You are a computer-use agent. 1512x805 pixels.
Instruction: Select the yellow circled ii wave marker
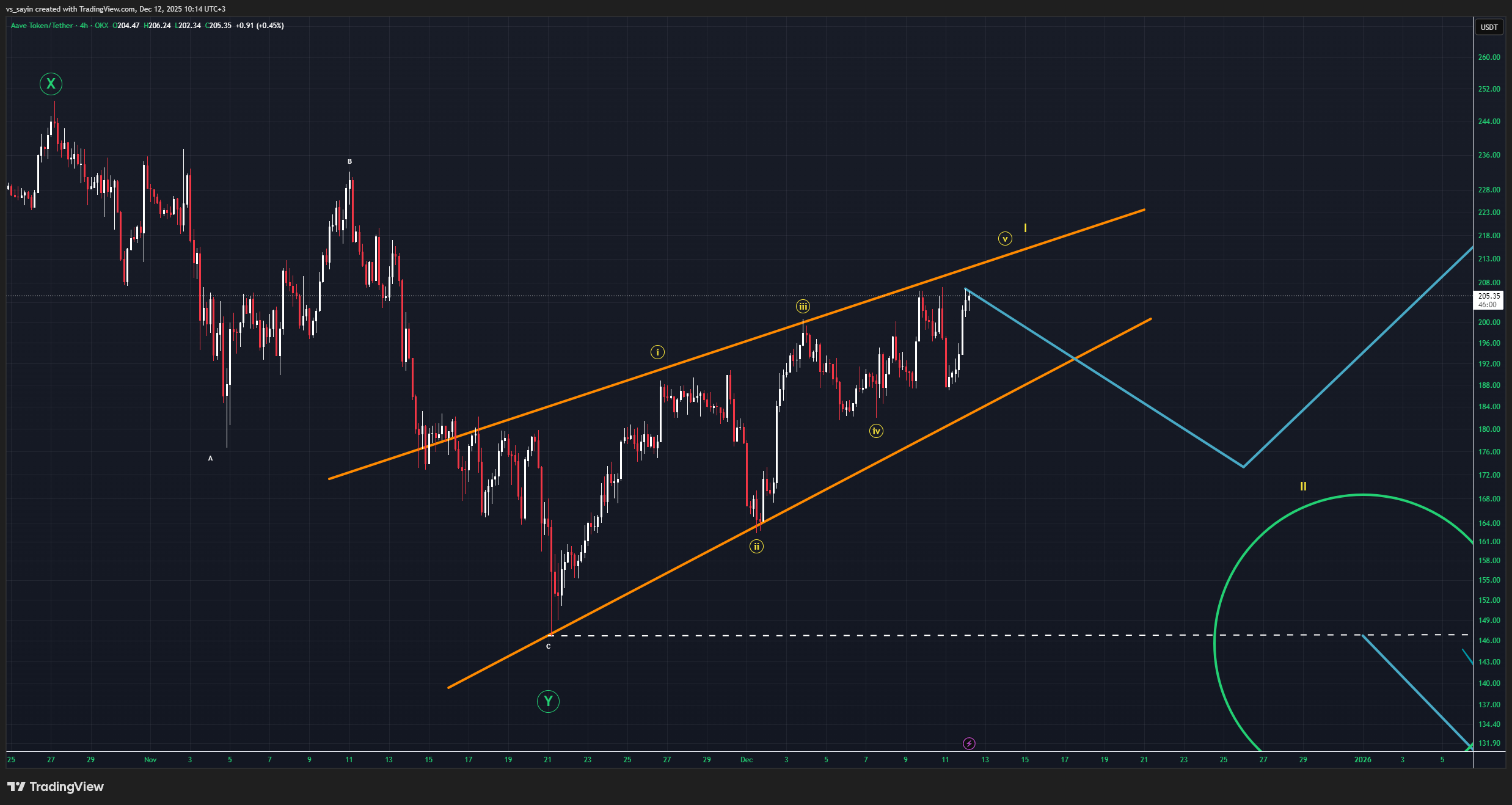point(756,547)
